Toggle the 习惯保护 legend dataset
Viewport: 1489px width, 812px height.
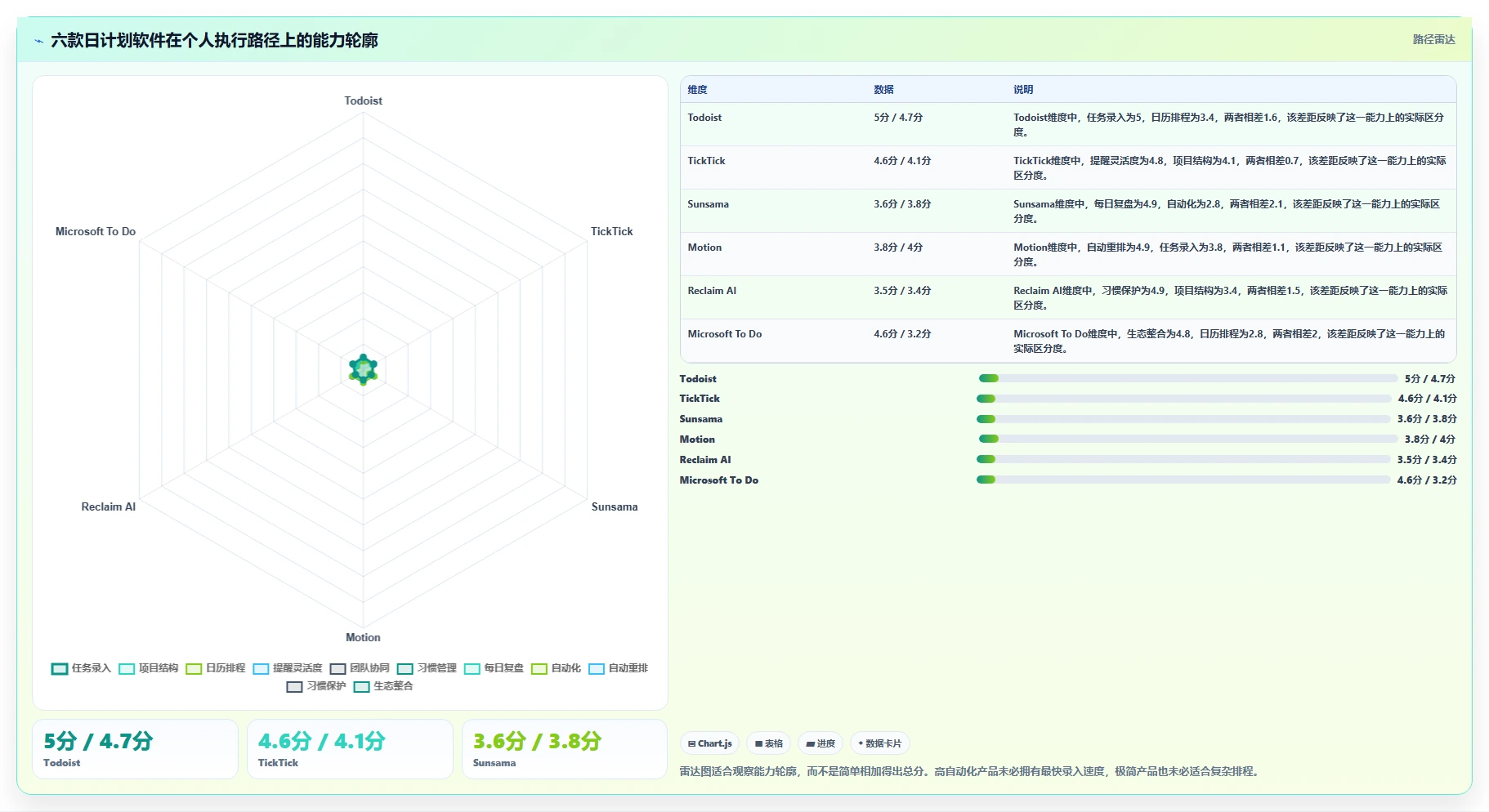pos(316,686)
